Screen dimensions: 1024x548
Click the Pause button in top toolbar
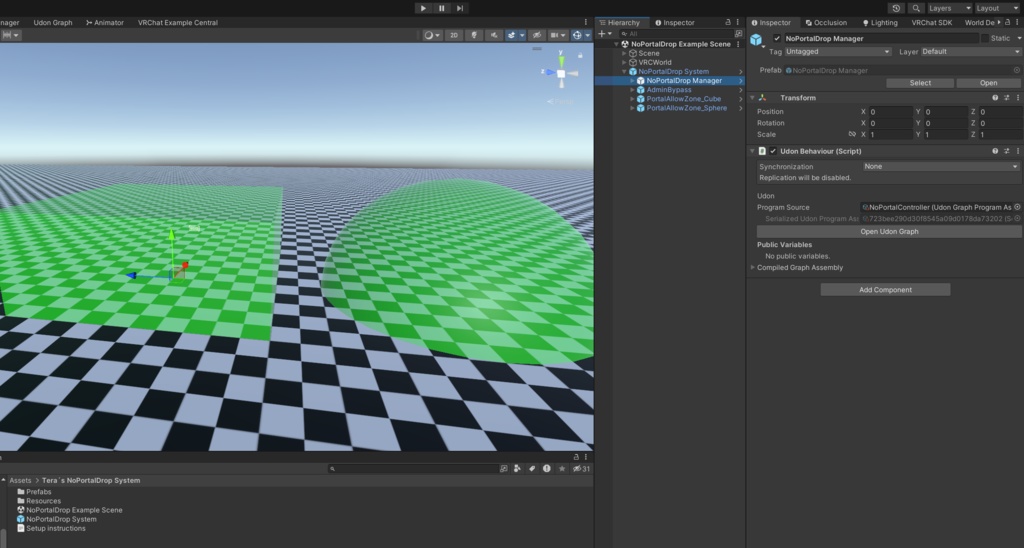coord(441,8)
